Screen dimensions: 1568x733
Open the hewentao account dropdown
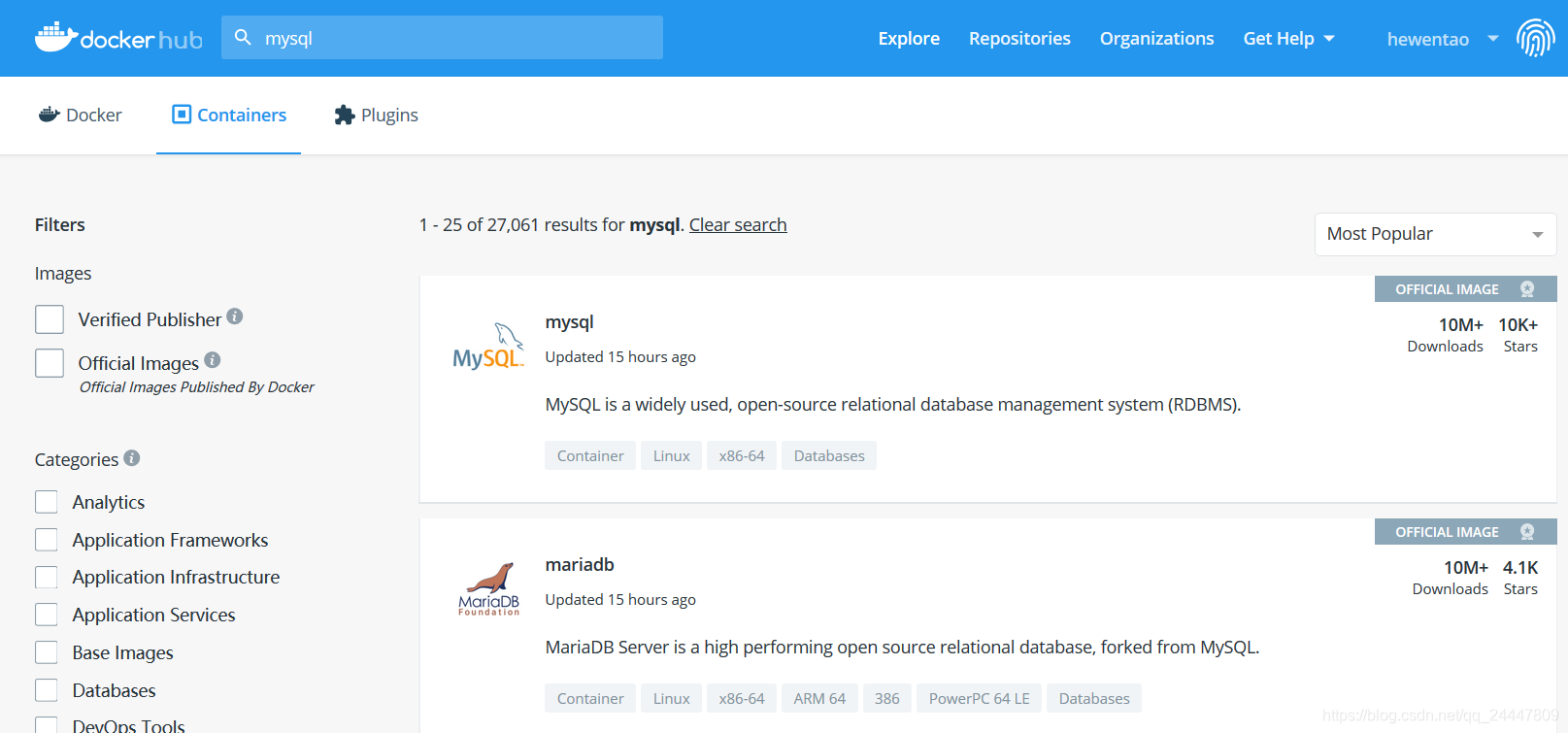coord(1442,39)
